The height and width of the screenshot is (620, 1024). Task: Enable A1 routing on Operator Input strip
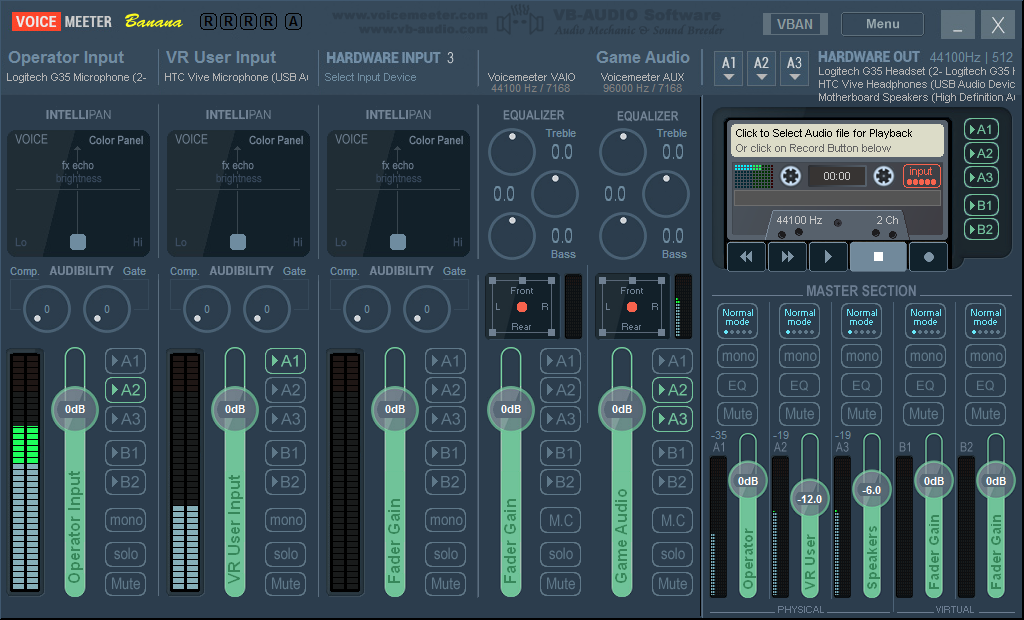point(125,361)
